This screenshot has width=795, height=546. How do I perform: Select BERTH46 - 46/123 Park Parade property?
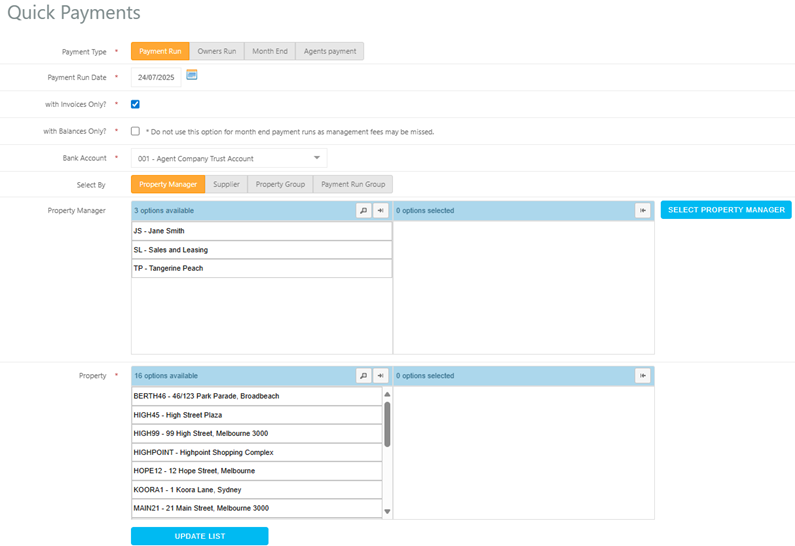point(257,396)
